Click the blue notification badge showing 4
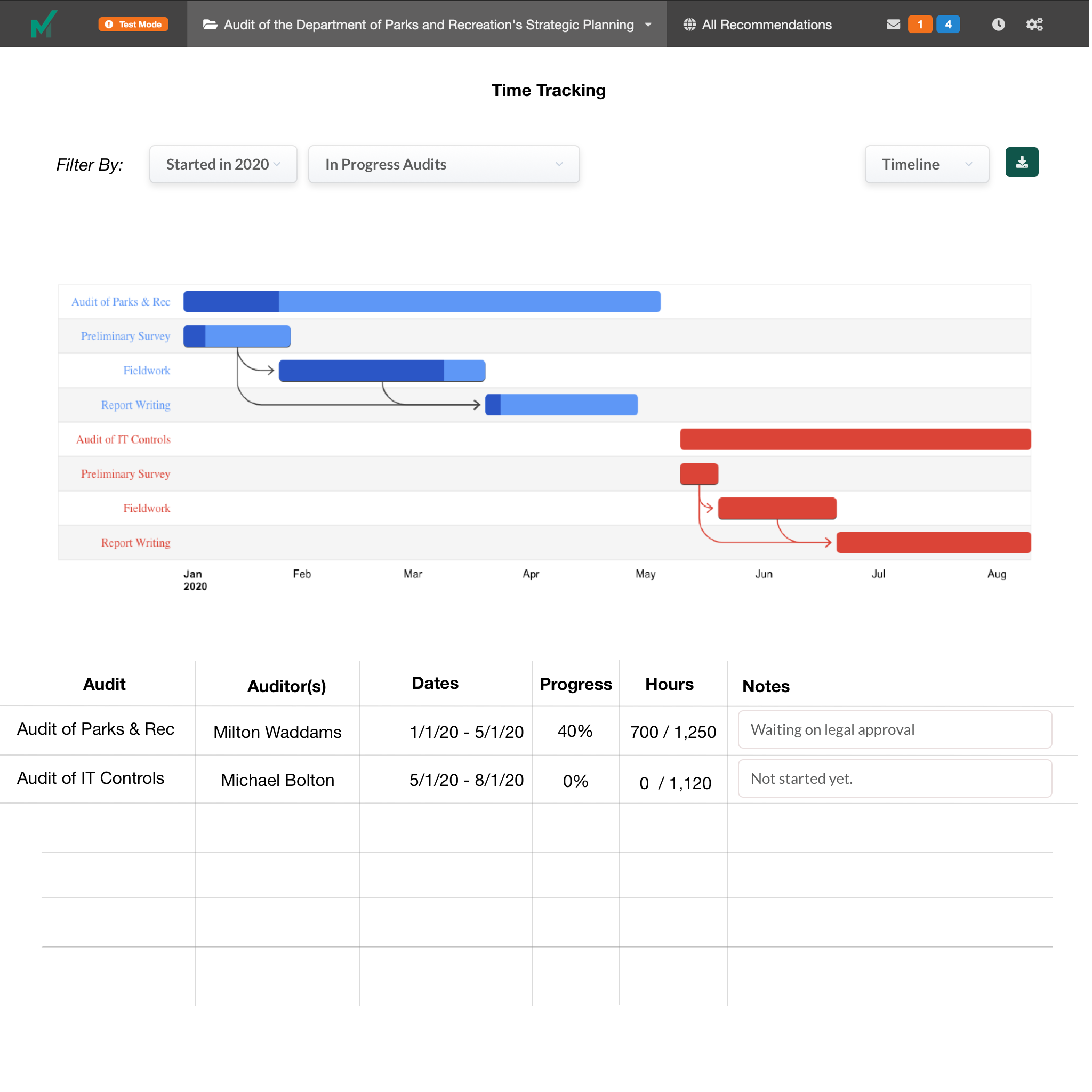The image size is (1092, 1092). click(948, 25)
